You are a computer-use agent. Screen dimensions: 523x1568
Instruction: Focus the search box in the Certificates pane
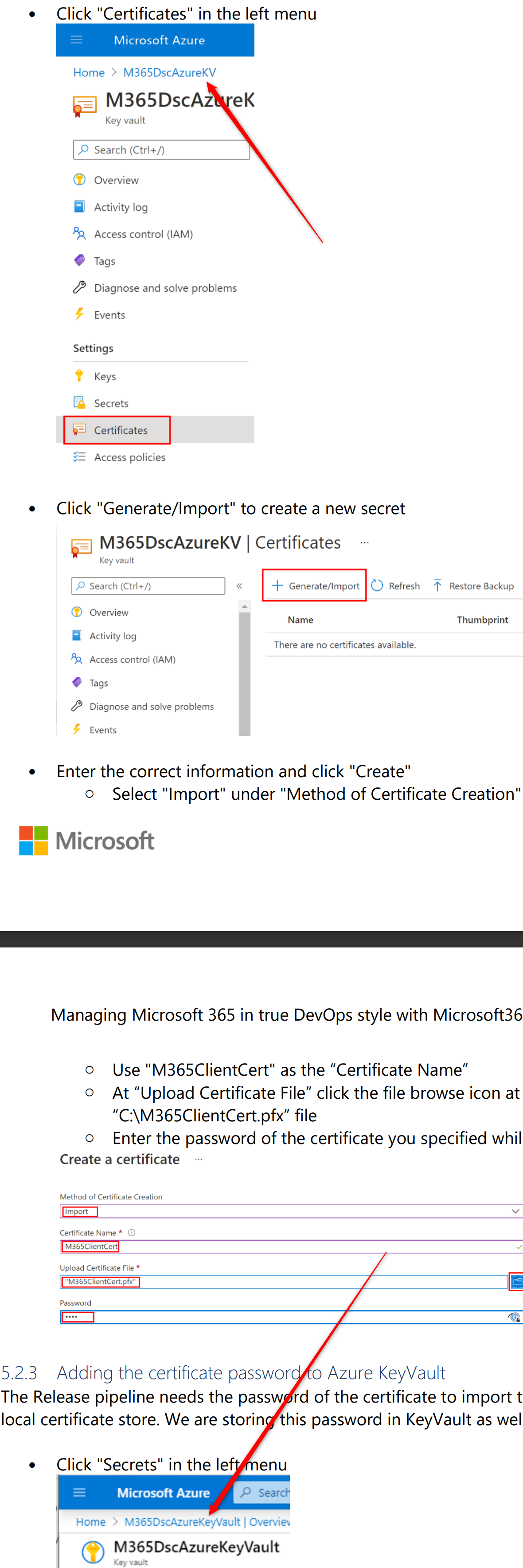148,586
